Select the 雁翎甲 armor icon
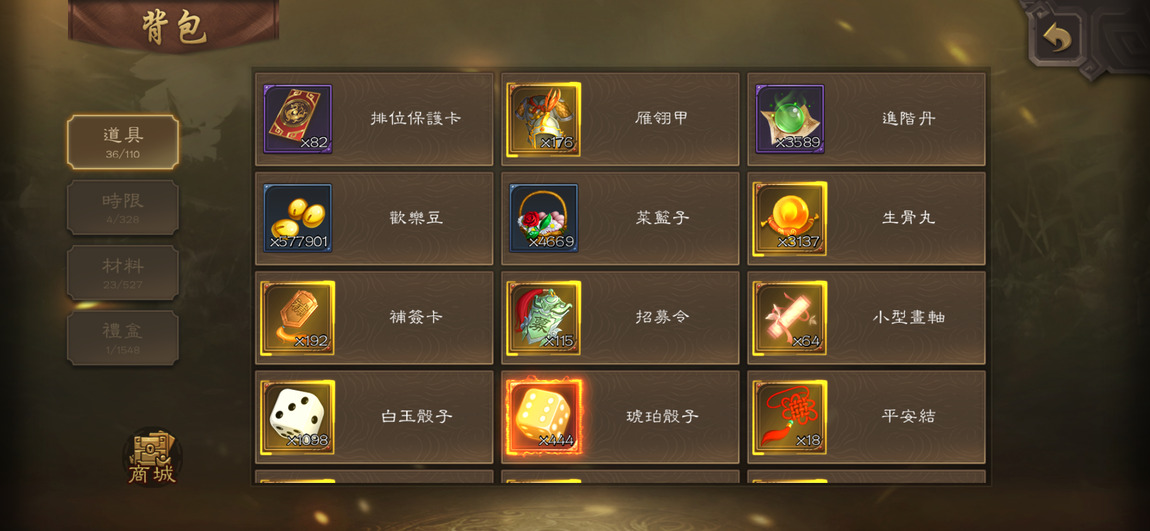The width and height of the screenshot is (1150, 531). coord(543,119)
